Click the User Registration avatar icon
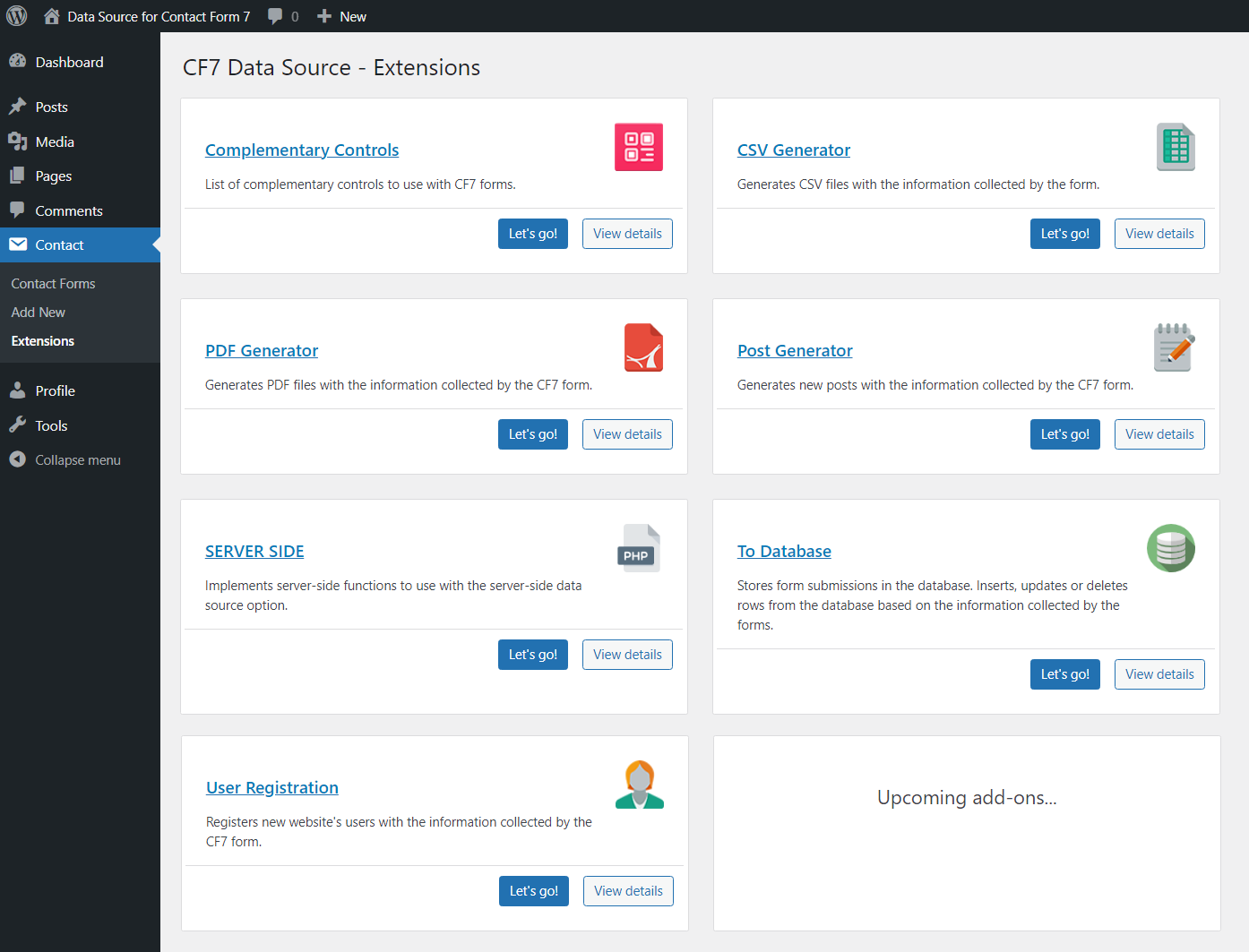The height and width of the screenshot is (952, 1249). [x=640, y=785]
